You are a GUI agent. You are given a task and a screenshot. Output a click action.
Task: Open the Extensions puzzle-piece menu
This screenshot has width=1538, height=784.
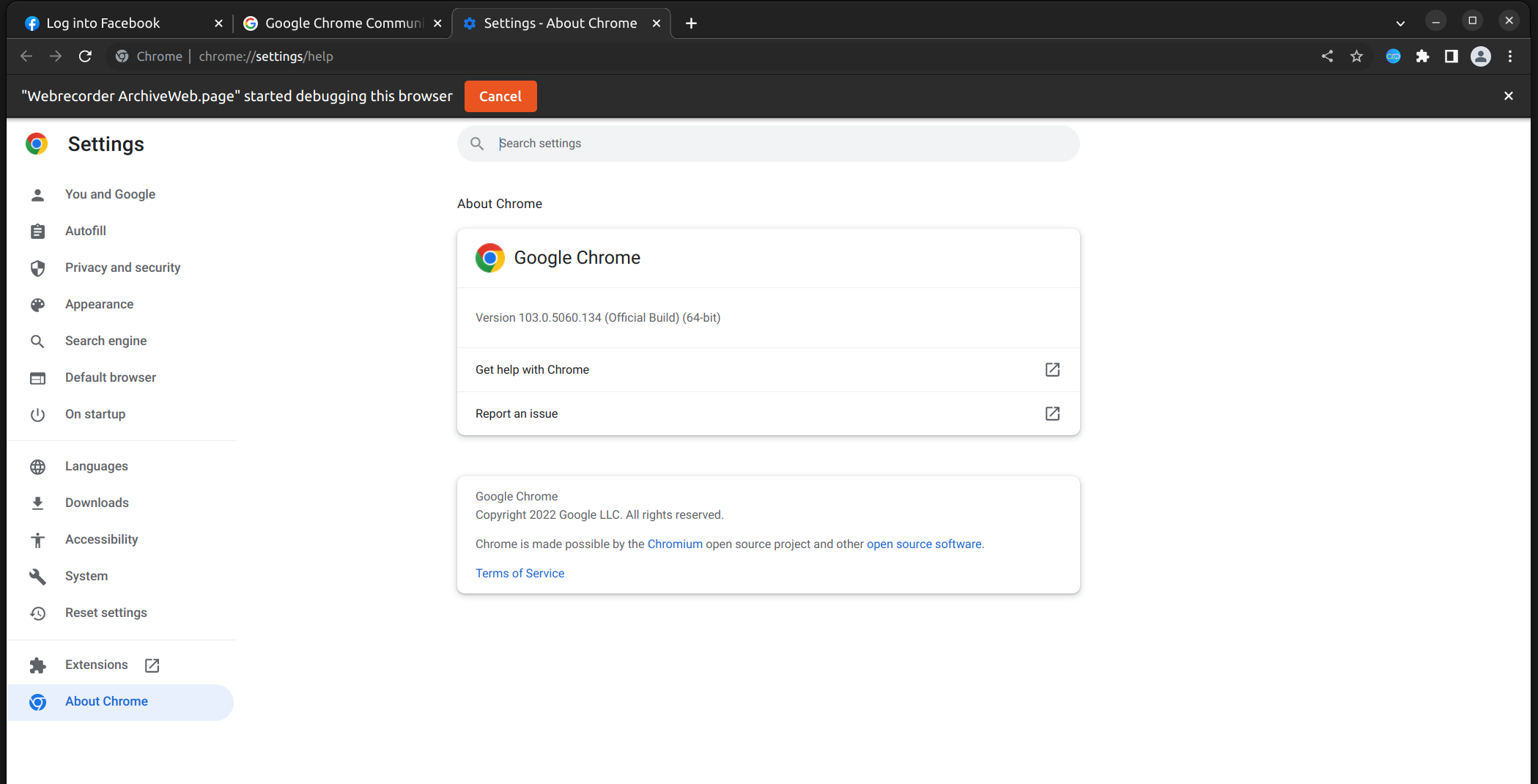[1422, 56]
